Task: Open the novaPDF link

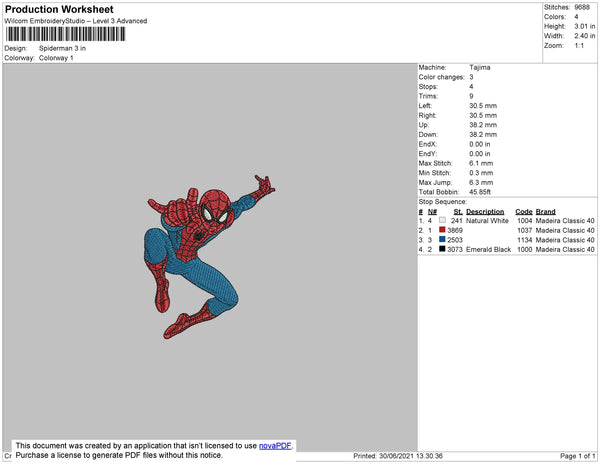Action: pos(275,446)
